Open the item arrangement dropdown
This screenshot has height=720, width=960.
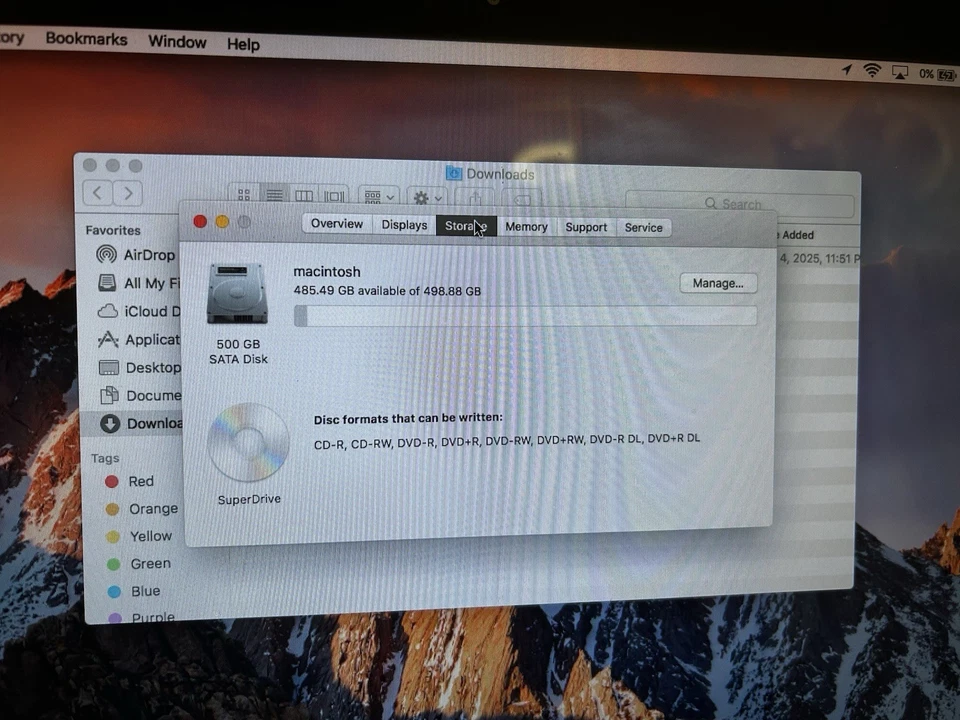(x=377, y=196)
